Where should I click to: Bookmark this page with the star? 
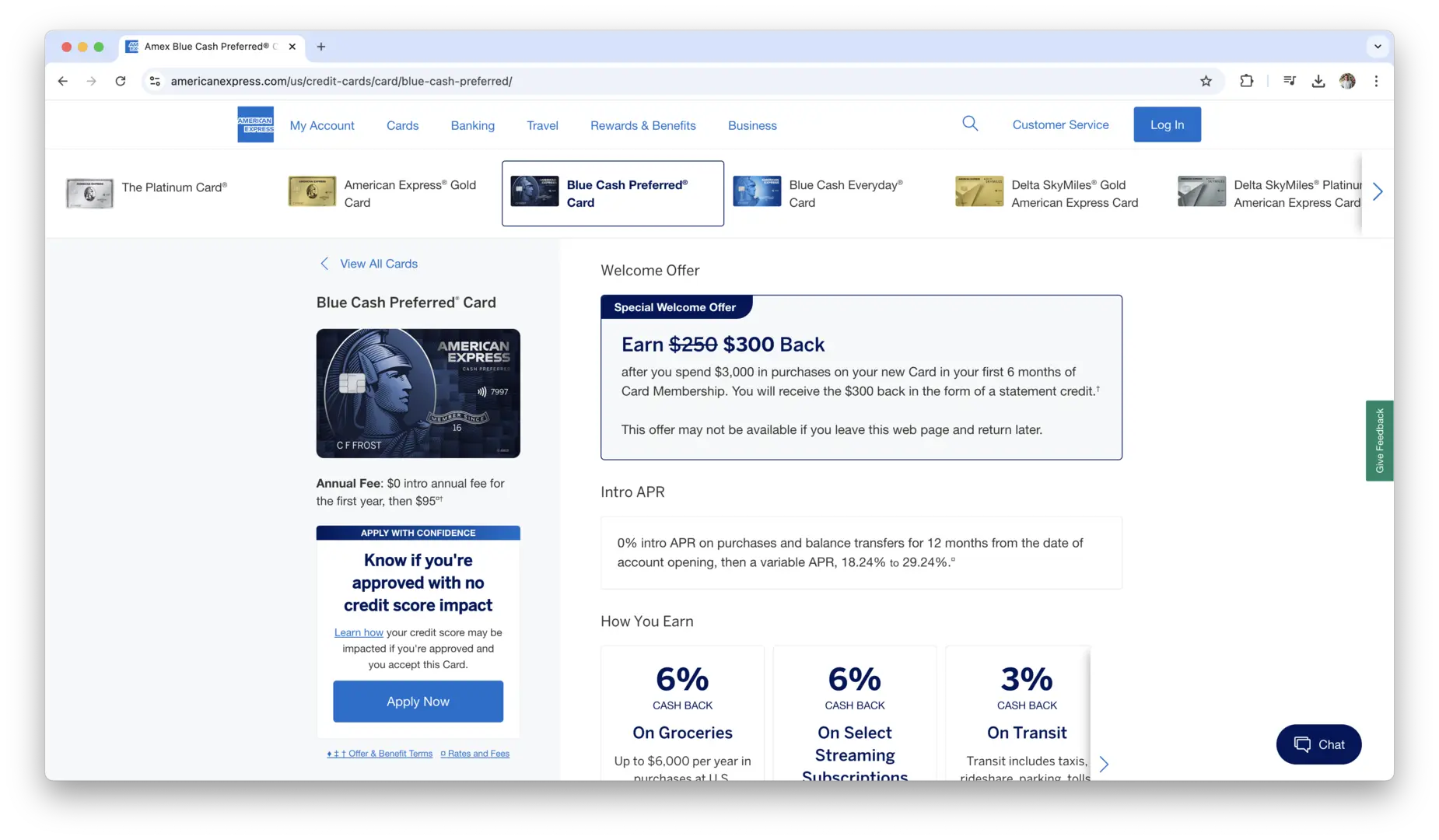[x=1206, y=81]
